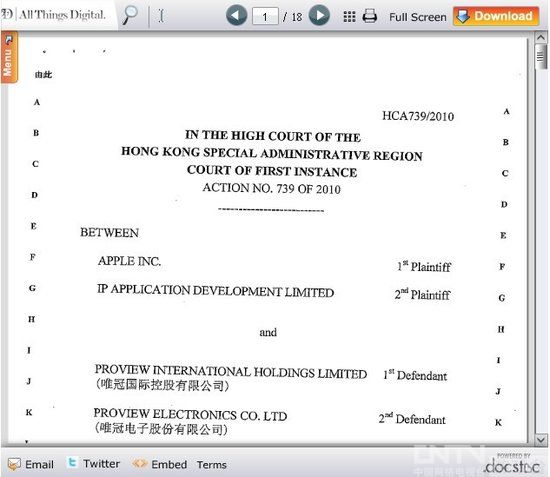Click the orange Download button
Viewport: 550px width, 477px height.
tap(496, 16)
